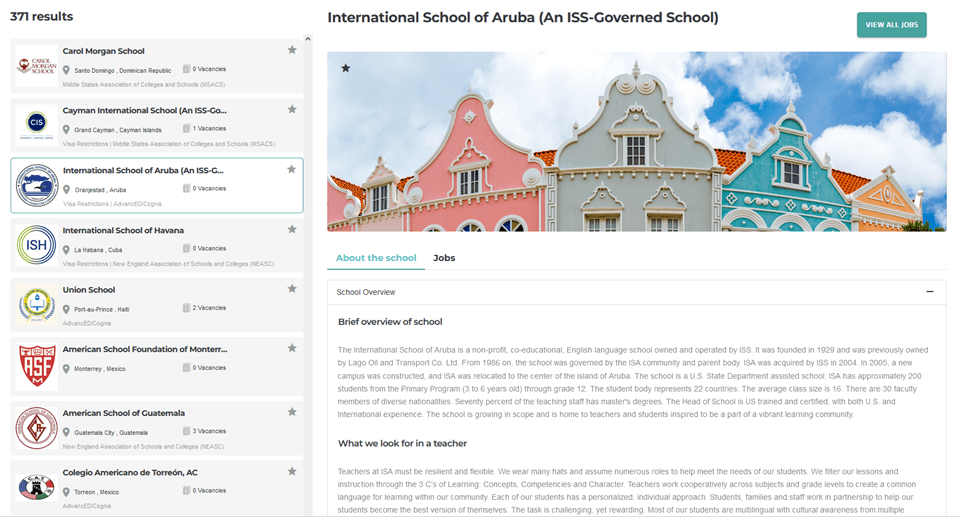Image resolution: width=960 pixels, height=517 pixels.
Task: Click vacancies icon on Colegio Americano de Torreón card
Action: 187,490
